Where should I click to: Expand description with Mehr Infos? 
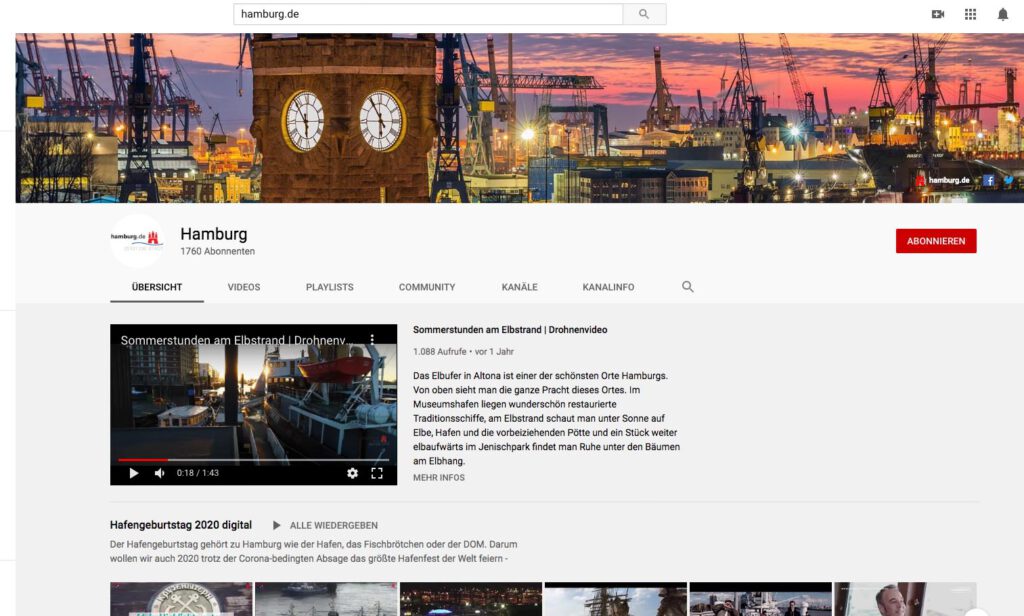click(439, 478)
